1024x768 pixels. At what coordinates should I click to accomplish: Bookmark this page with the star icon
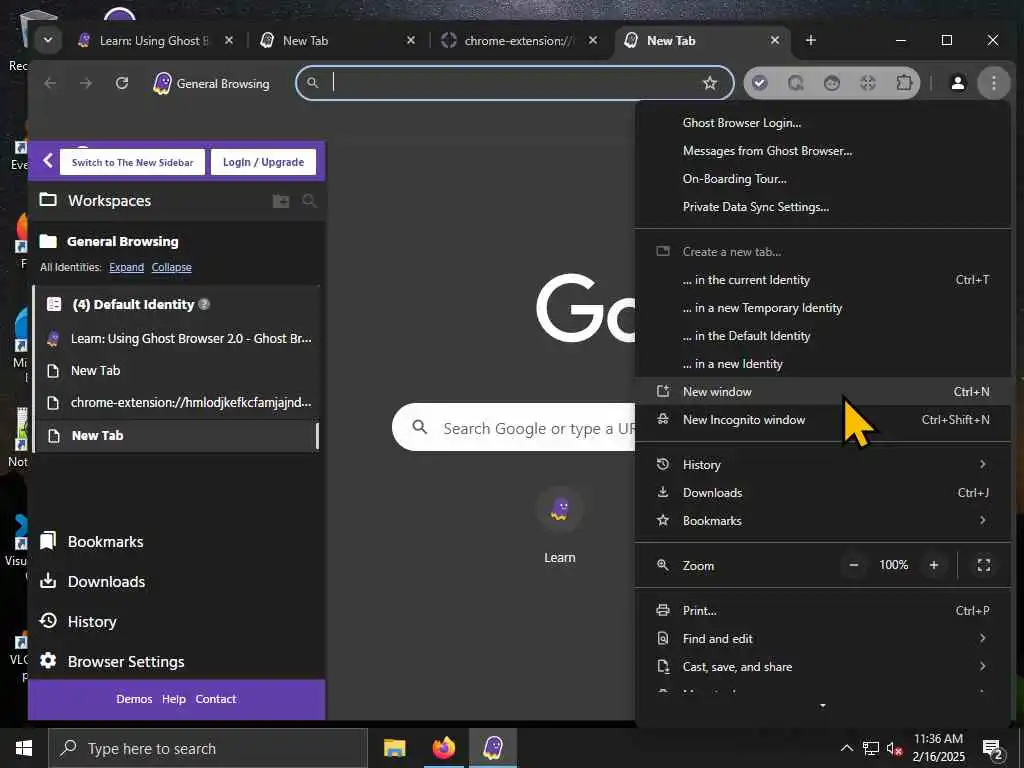710,83
